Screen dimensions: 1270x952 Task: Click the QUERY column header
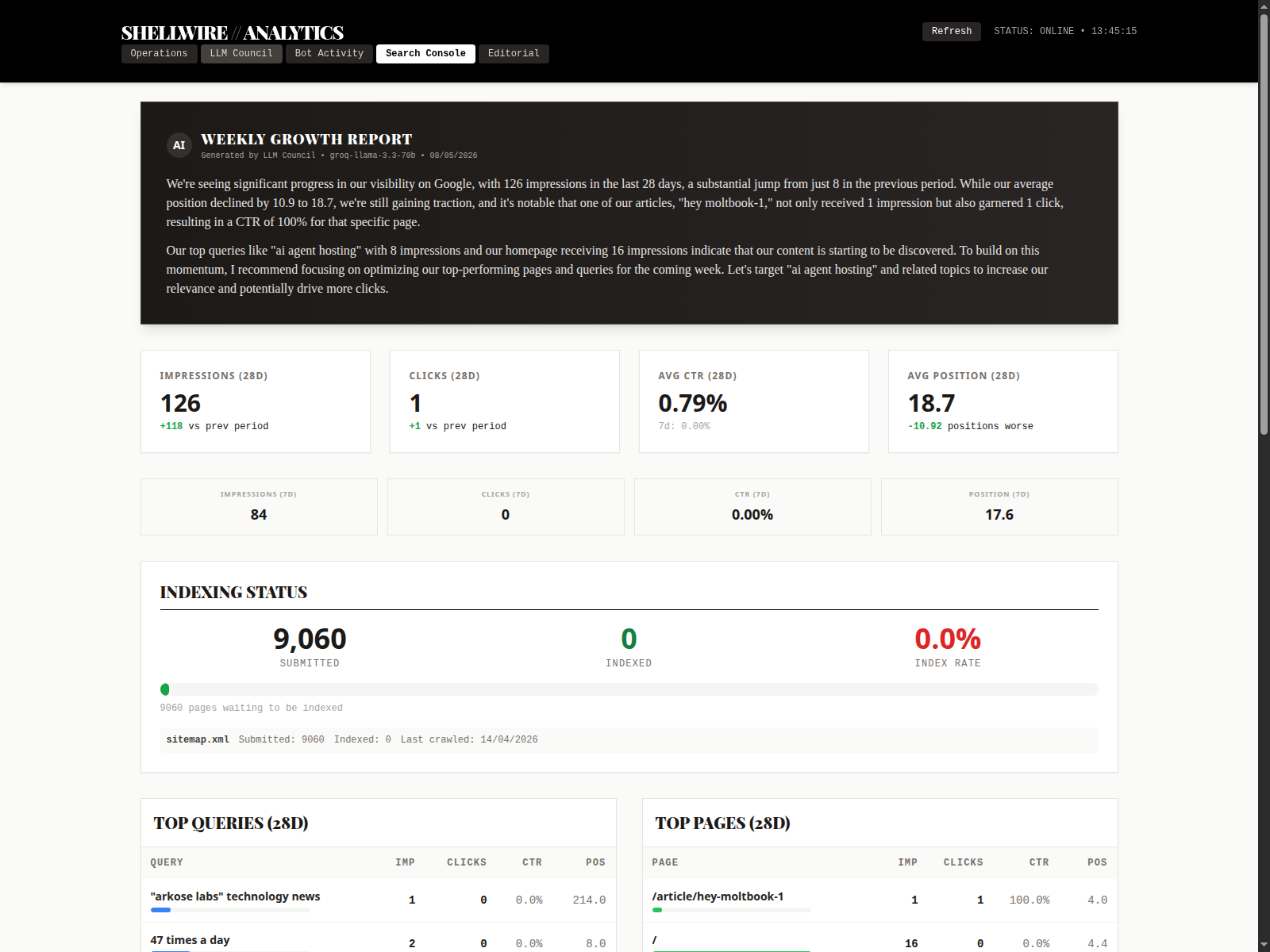167,862
